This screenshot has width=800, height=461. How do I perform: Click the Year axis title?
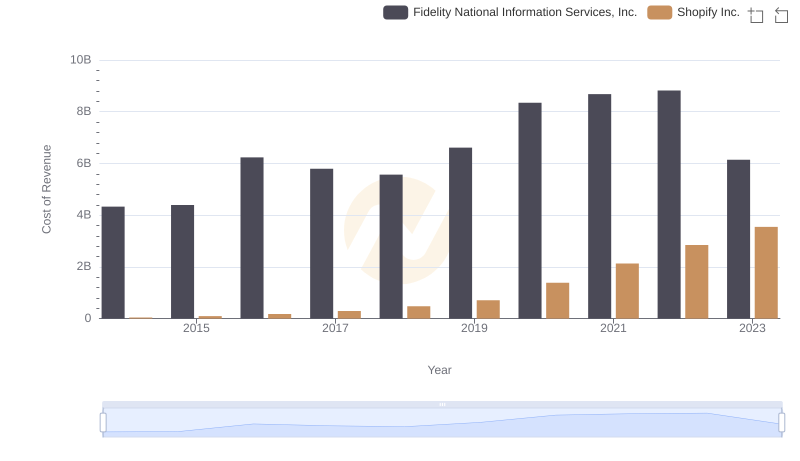[x=439, y=370]
